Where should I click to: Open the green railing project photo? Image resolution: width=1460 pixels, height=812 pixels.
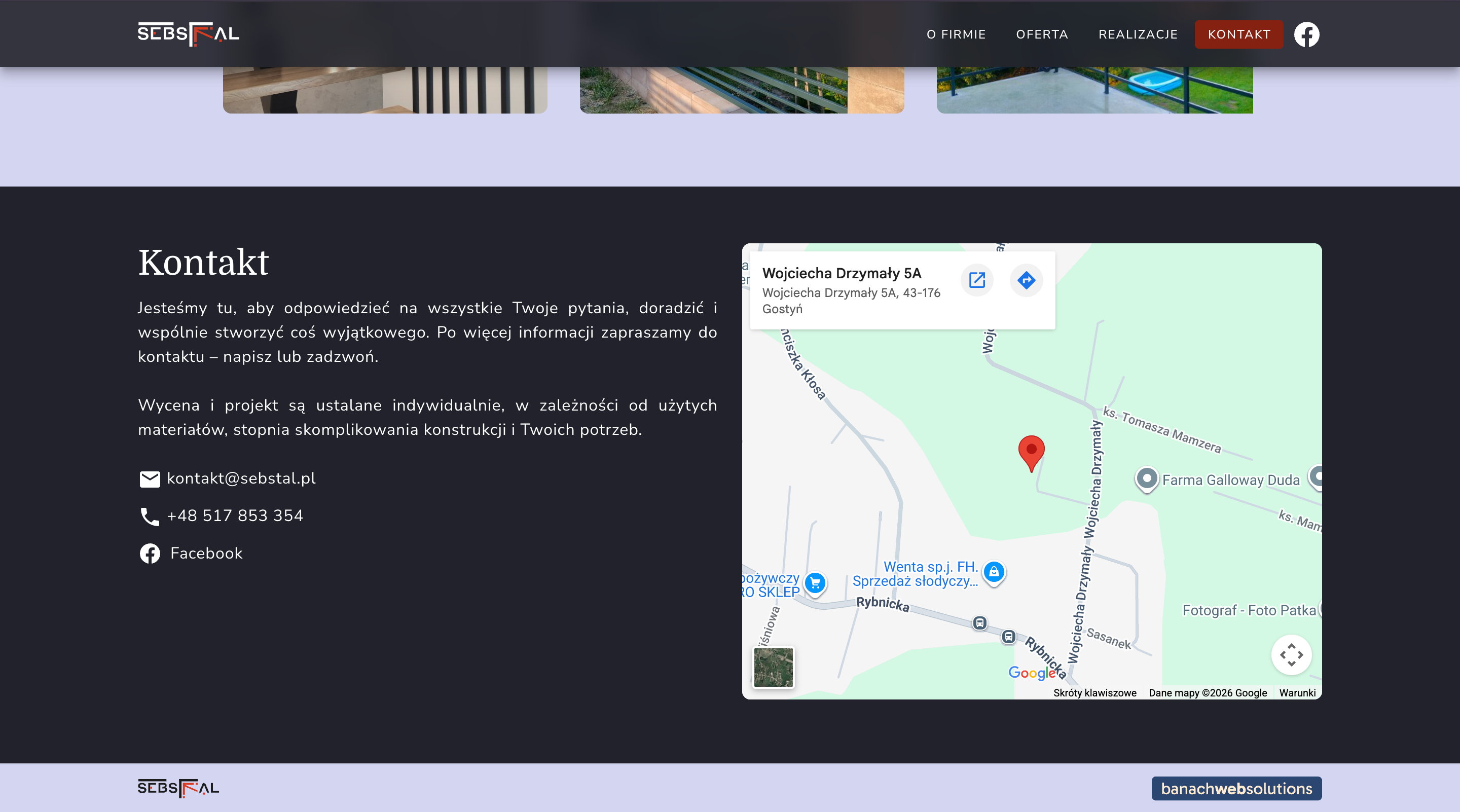tap(742, 90)
